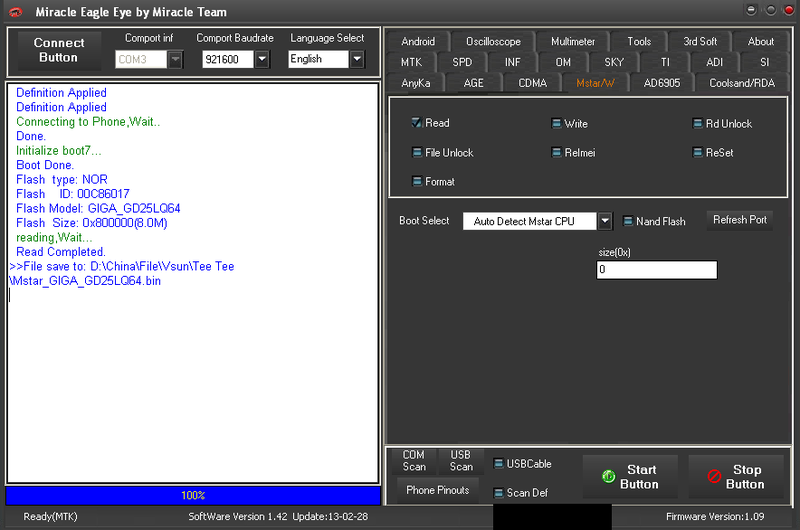Go to the Tools tab
This screenshot has width=800, height=530.
[x=639, y=42]
